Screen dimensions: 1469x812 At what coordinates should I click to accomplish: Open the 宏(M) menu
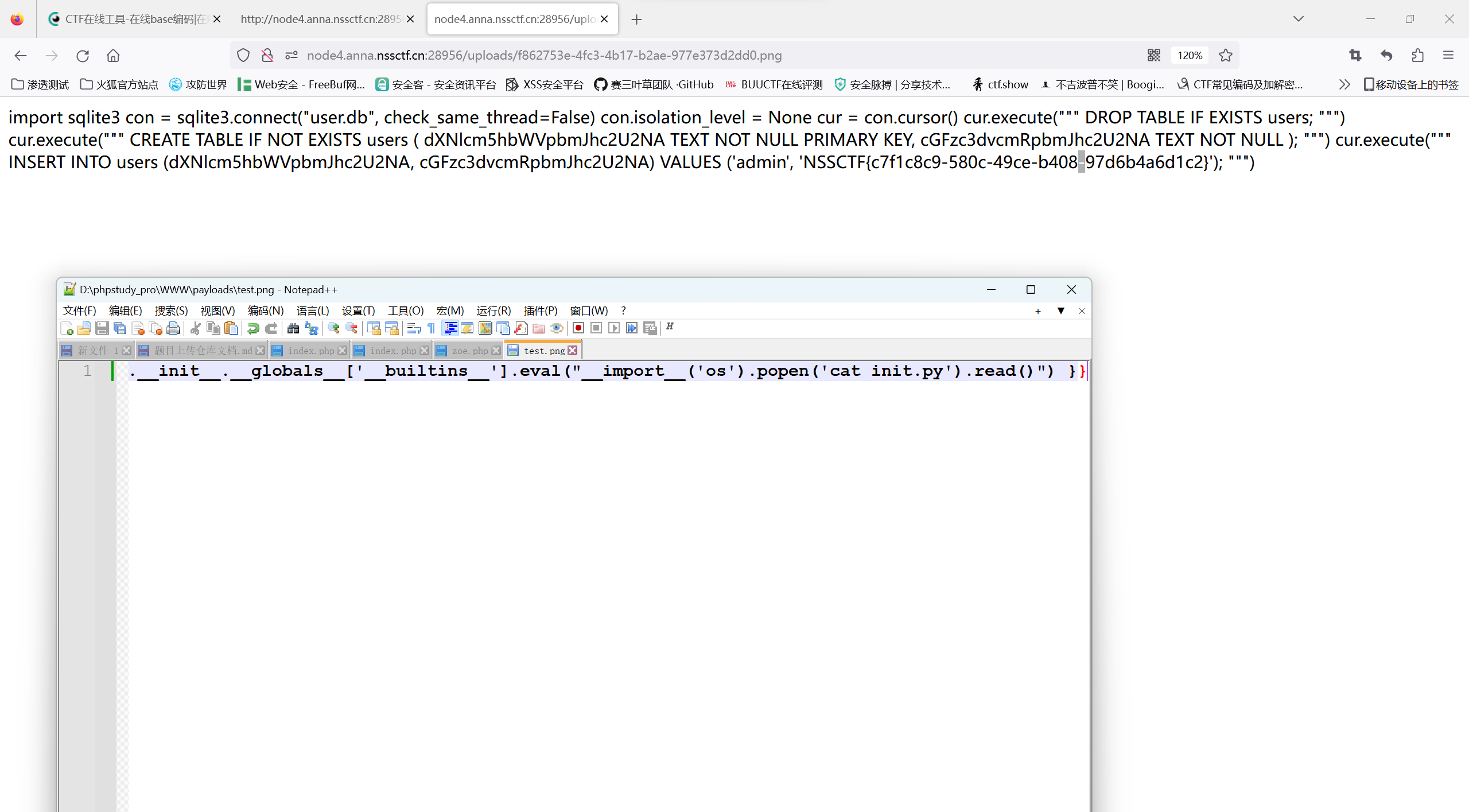pos(450,310)
